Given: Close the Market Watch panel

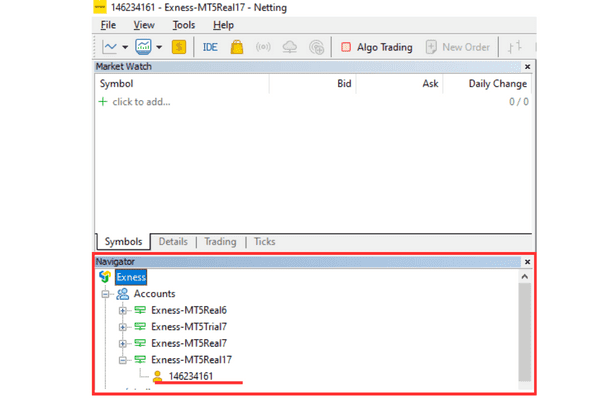Looking at the screenshot, I should (527, 67).
